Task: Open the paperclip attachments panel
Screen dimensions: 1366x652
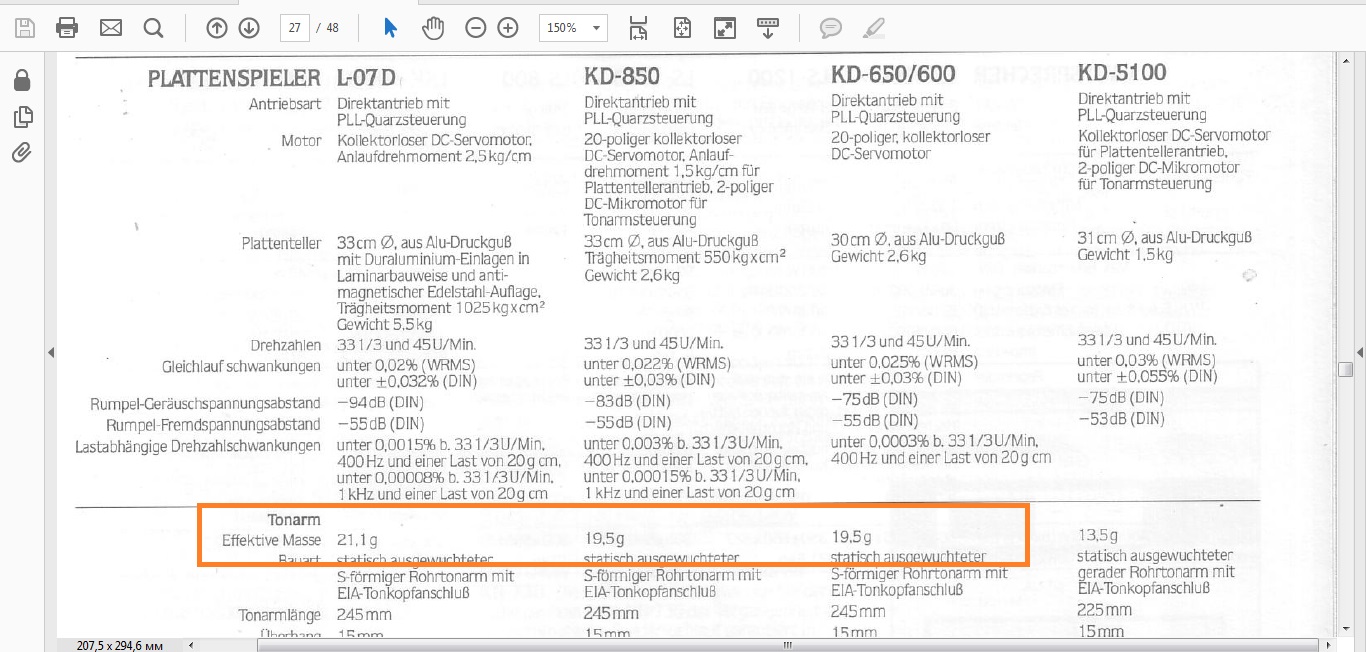Action: point(22,153)
